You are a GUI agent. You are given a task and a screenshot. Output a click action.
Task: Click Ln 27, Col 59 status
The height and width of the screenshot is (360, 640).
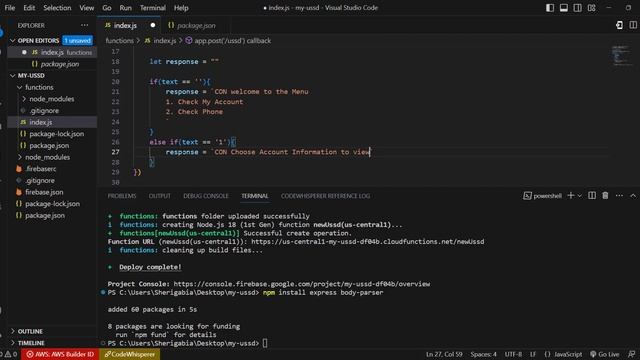click(x=444, y=354)
